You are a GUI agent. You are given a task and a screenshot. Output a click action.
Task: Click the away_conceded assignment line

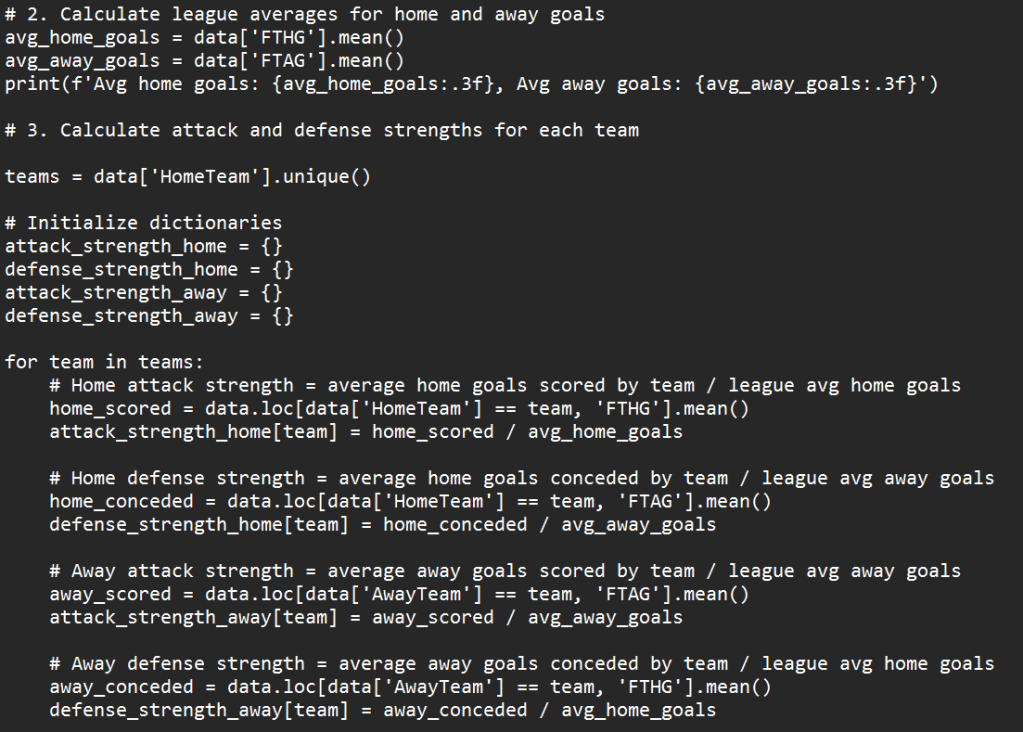[x=410, y=687]
